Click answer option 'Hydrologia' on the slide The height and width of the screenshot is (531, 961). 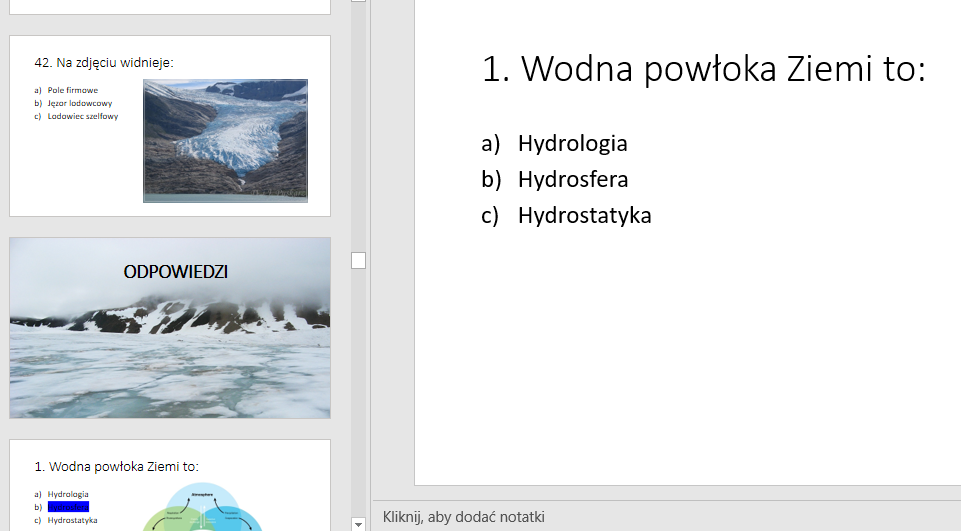(572, 143)
